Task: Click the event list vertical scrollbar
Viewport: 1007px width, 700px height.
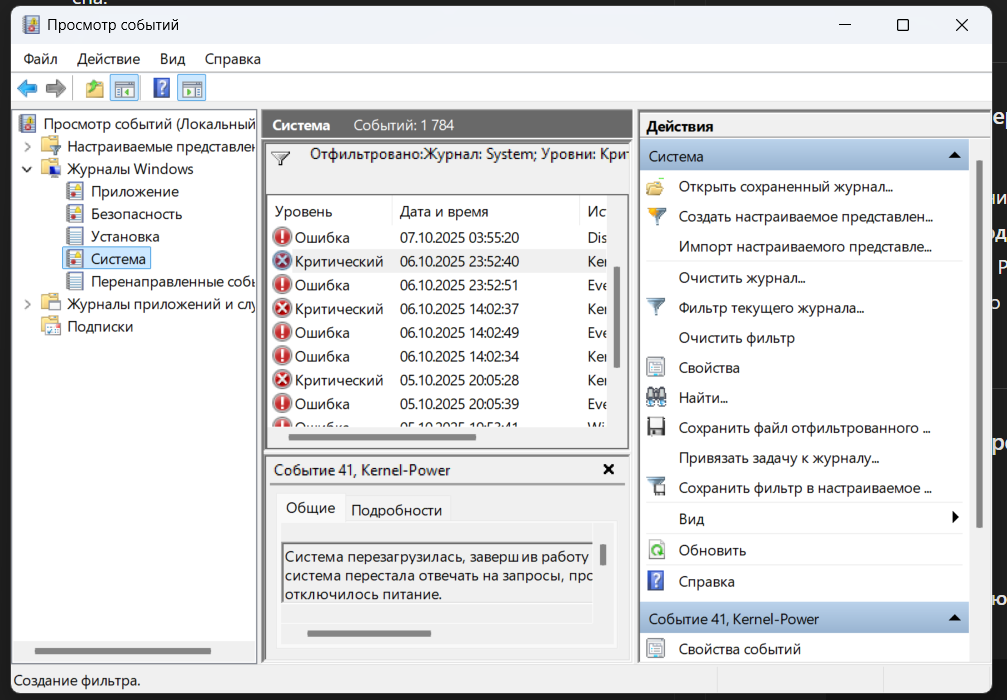Action: [617, 317]
